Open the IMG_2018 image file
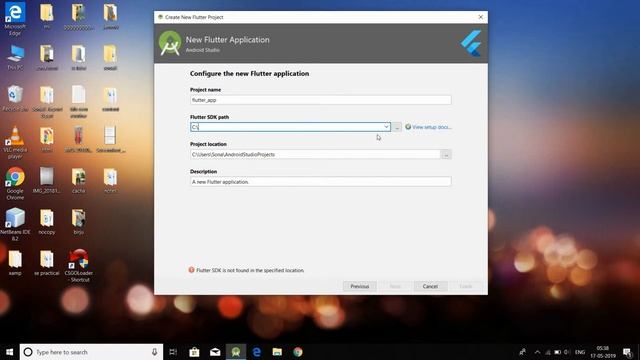The width and height of the screenshot is (640, 360). tap(47, 181)
